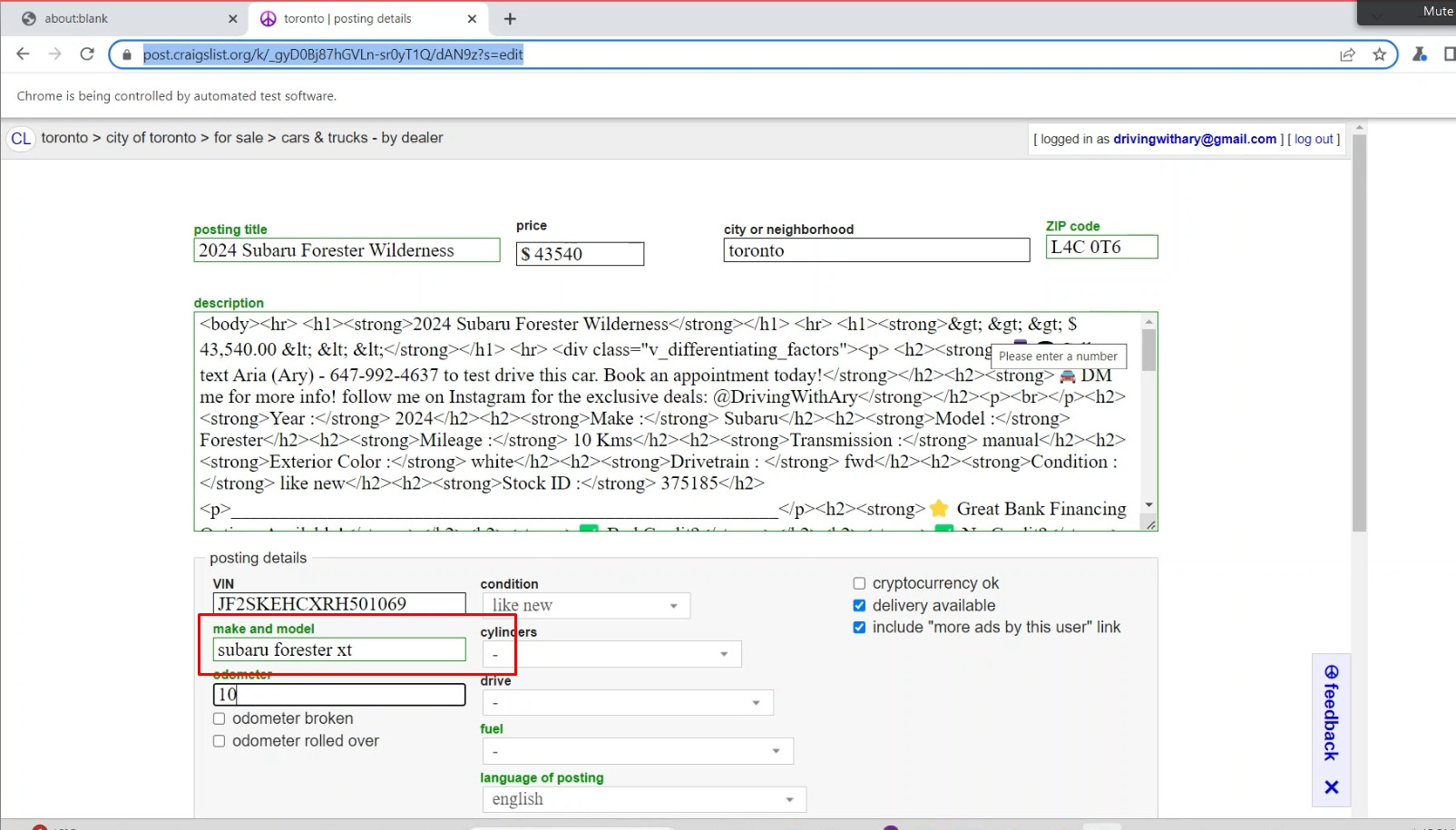Click the description scrollbar up arrow
This screenshot has height=830, width=1456.
click(x=1148, y=321)
